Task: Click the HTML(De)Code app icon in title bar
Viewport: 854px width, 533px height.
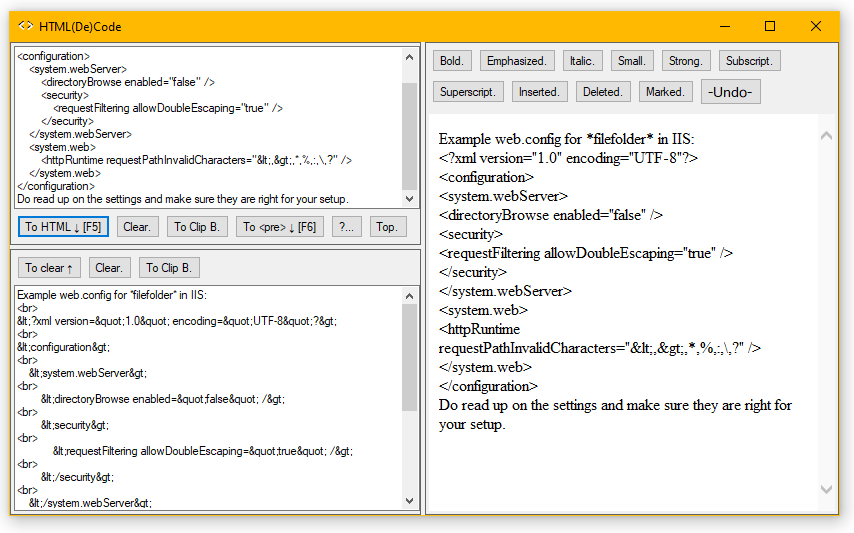Action: click(25, 26)
